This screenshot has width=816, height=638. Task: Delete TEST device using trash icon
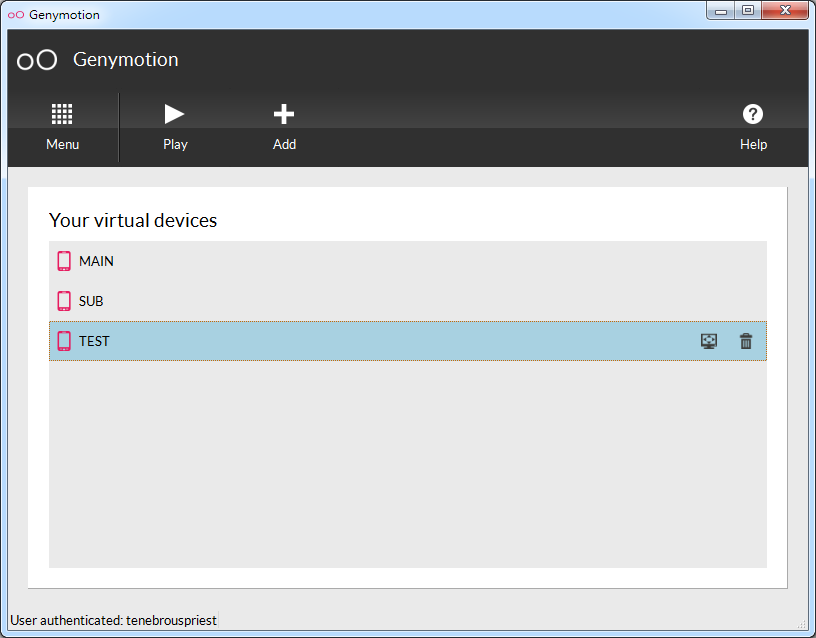(746, 341)
